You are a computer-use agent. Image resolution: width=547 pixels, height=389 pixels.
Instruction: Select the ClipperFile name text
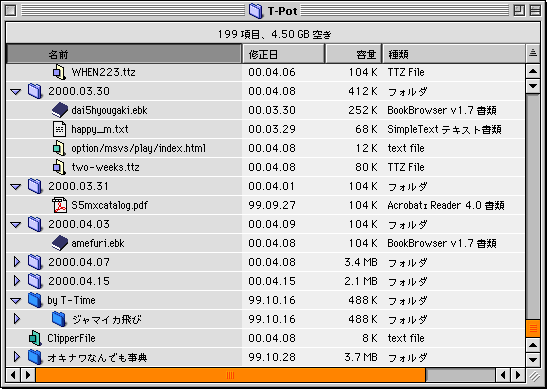(x=71, y=338)
